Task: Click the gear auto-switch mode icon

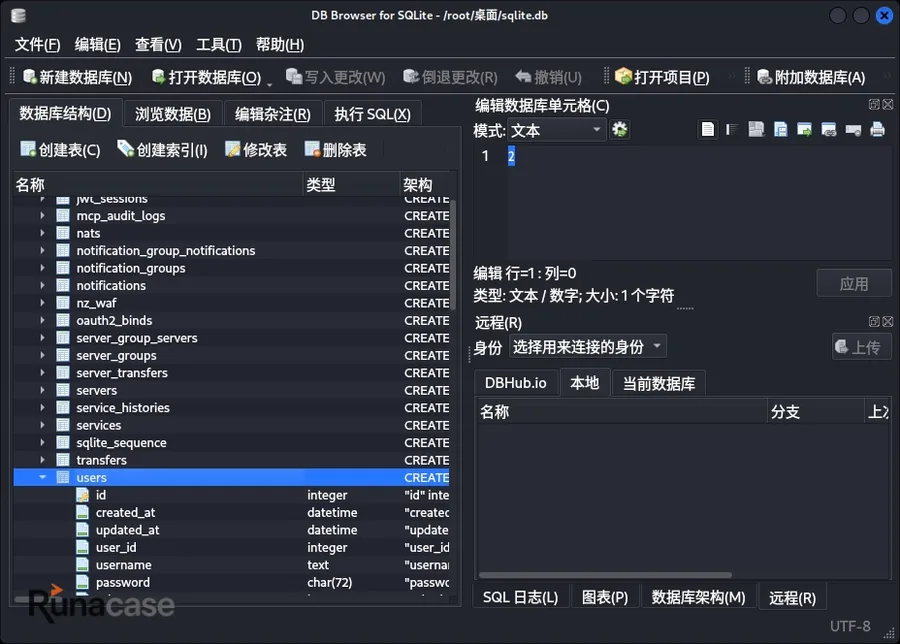Action: pos(619,130)
